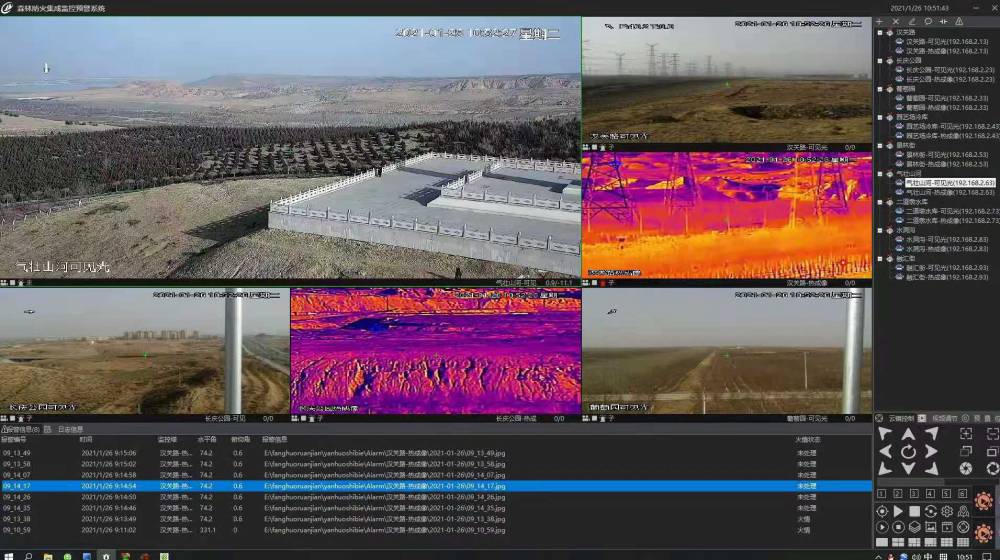1000x560 pixels.
Task: Select PTZ preset number 3
Action: point(914,493)
